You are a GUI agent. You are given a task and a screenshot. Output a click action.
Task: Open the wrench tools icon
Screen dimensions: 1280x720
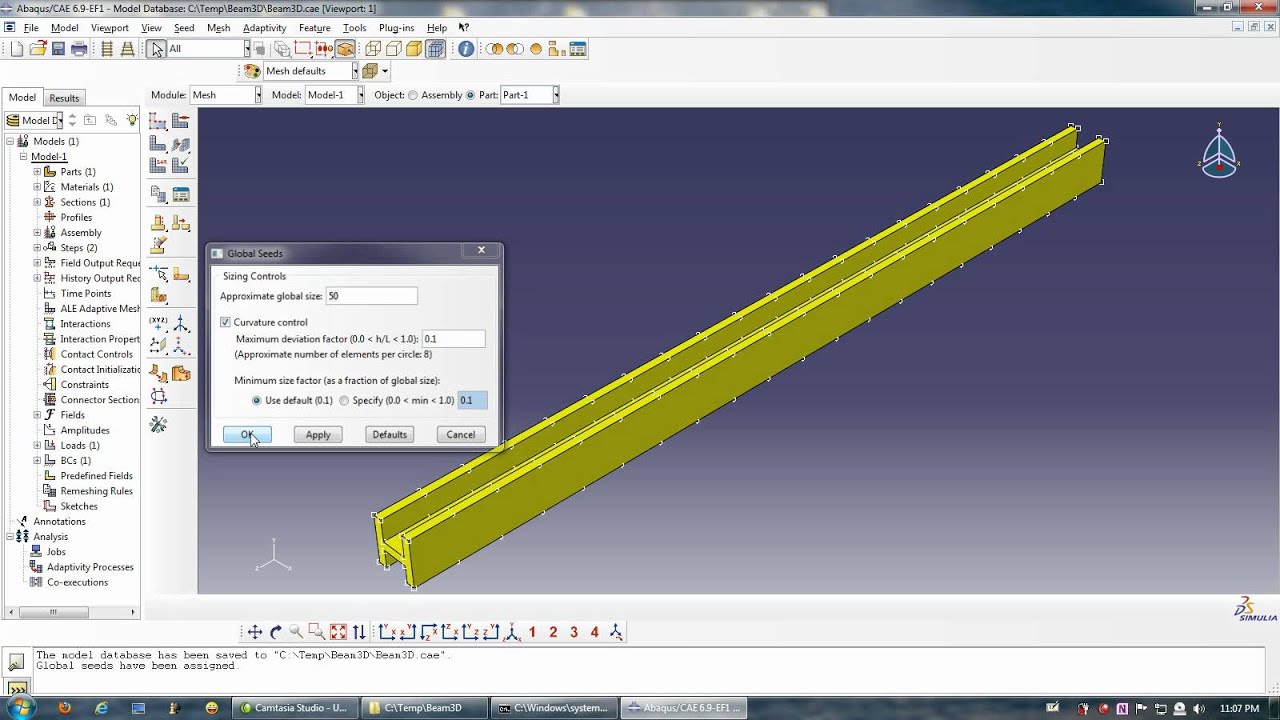click(158, 425)
